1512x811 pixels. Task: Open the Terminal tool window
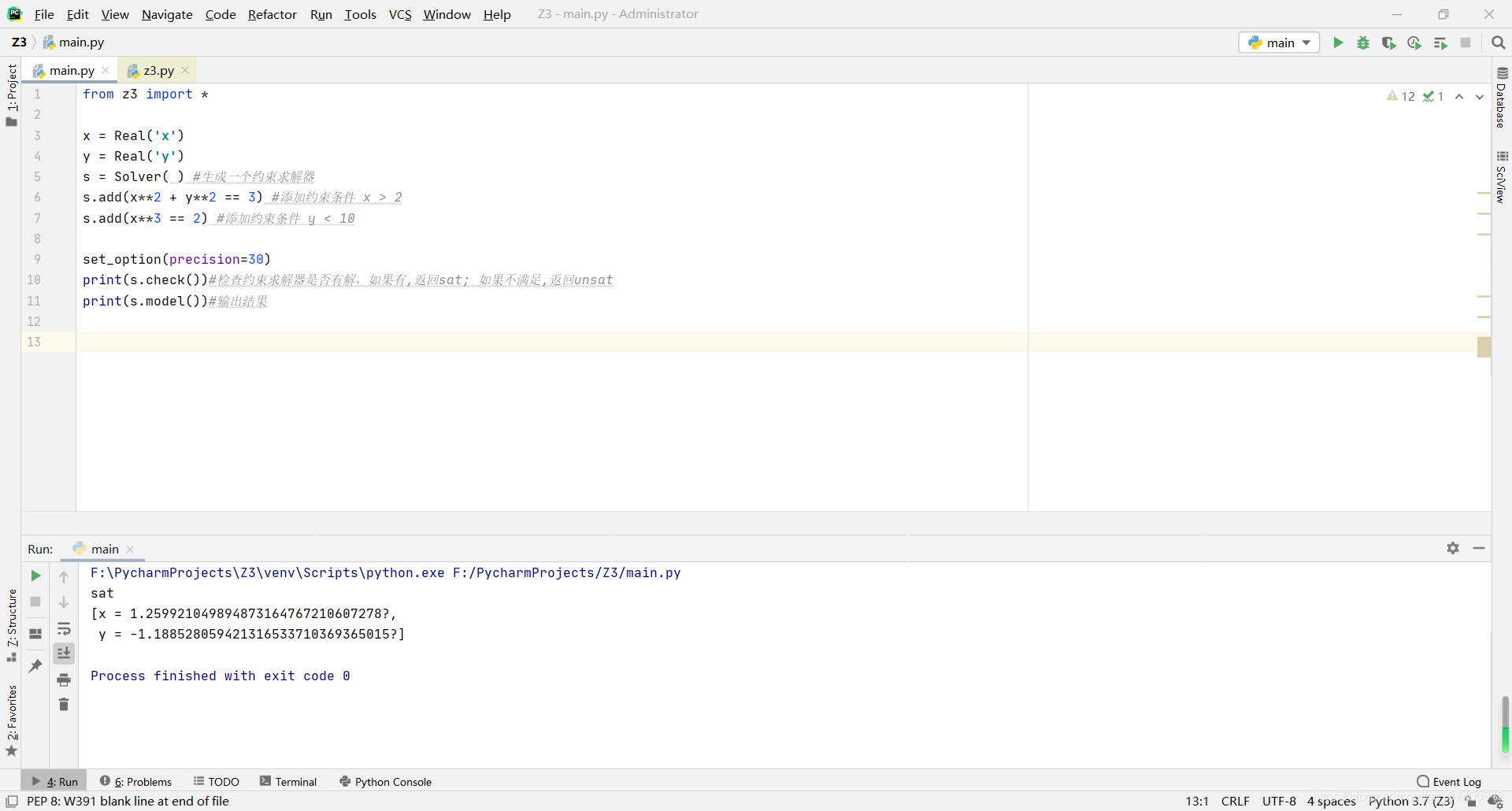coord(288,781)
